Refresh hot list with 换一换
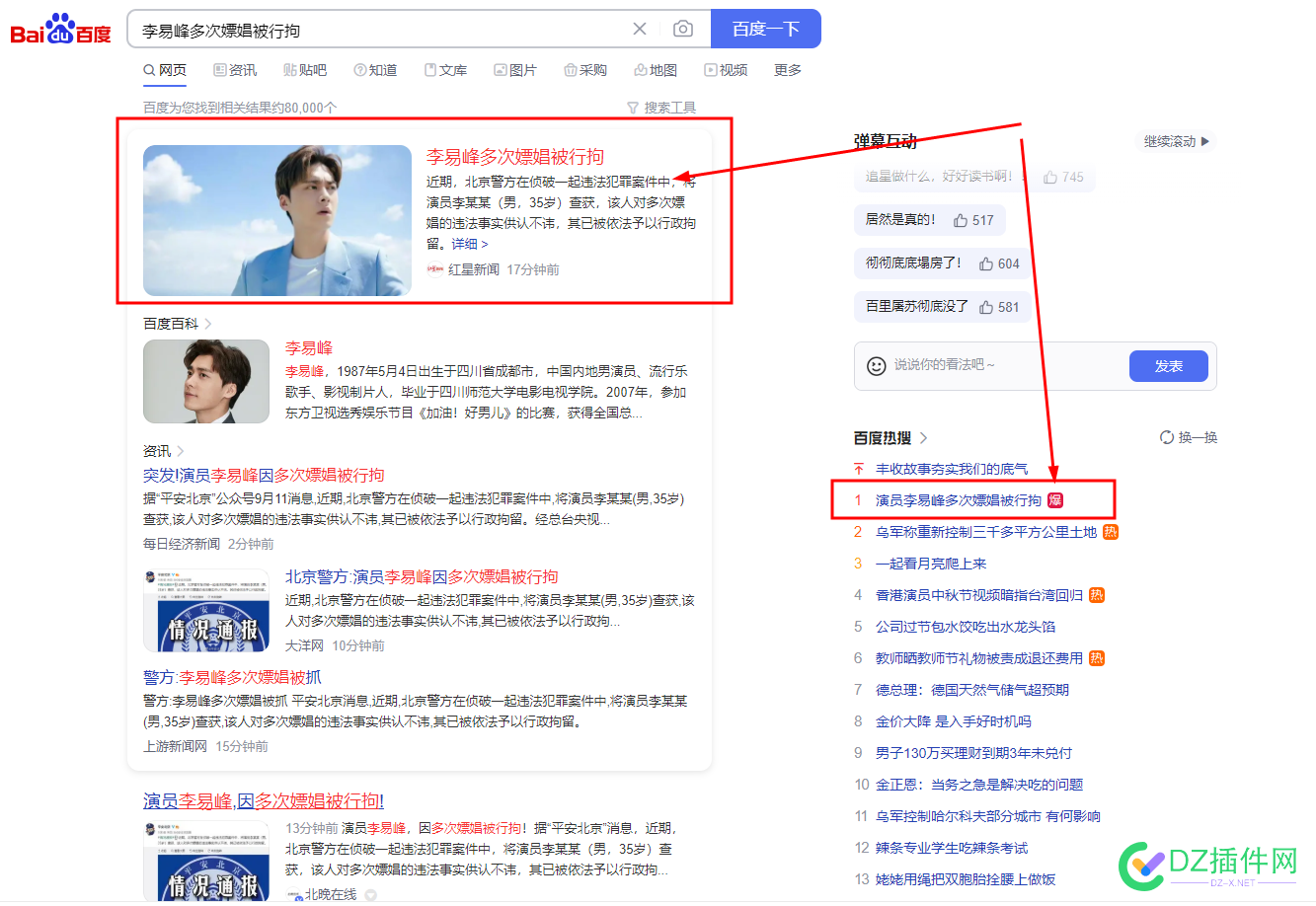1316x906 pixels. pyautogui.click(x=1189, y=437)
